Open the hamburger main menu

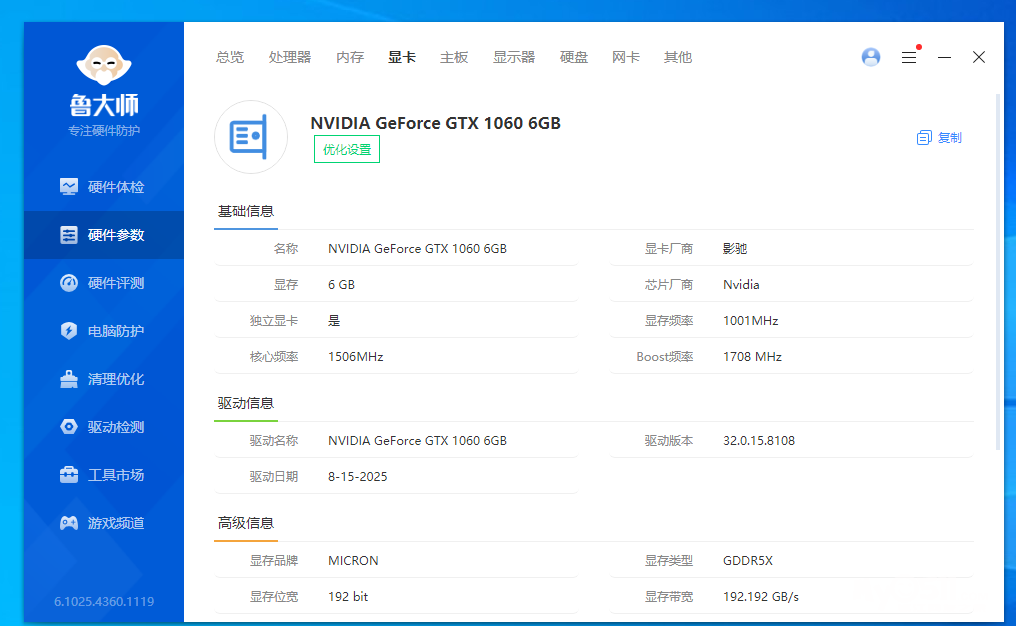(x=908, y=58)
